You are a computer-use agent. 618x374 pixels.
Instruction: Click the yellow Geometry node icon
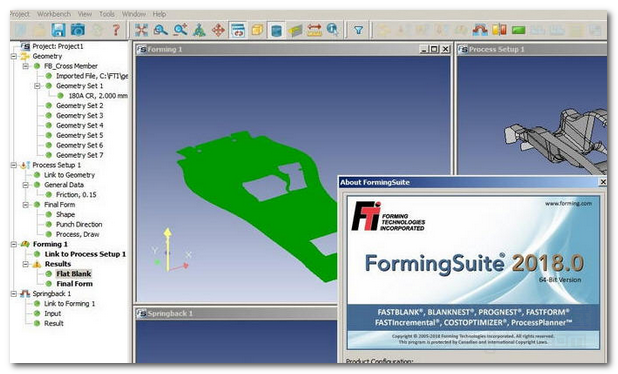[25, 56]
